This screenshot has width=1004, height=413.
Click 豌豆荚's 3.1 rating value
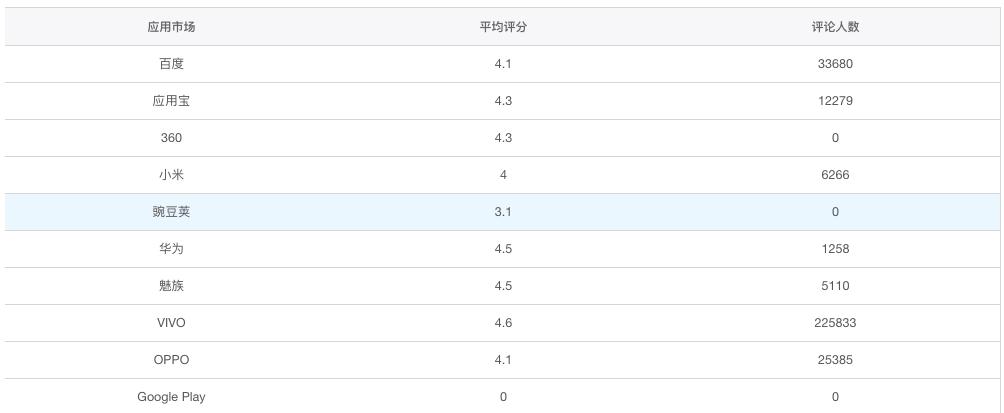(x=503, y=212)
